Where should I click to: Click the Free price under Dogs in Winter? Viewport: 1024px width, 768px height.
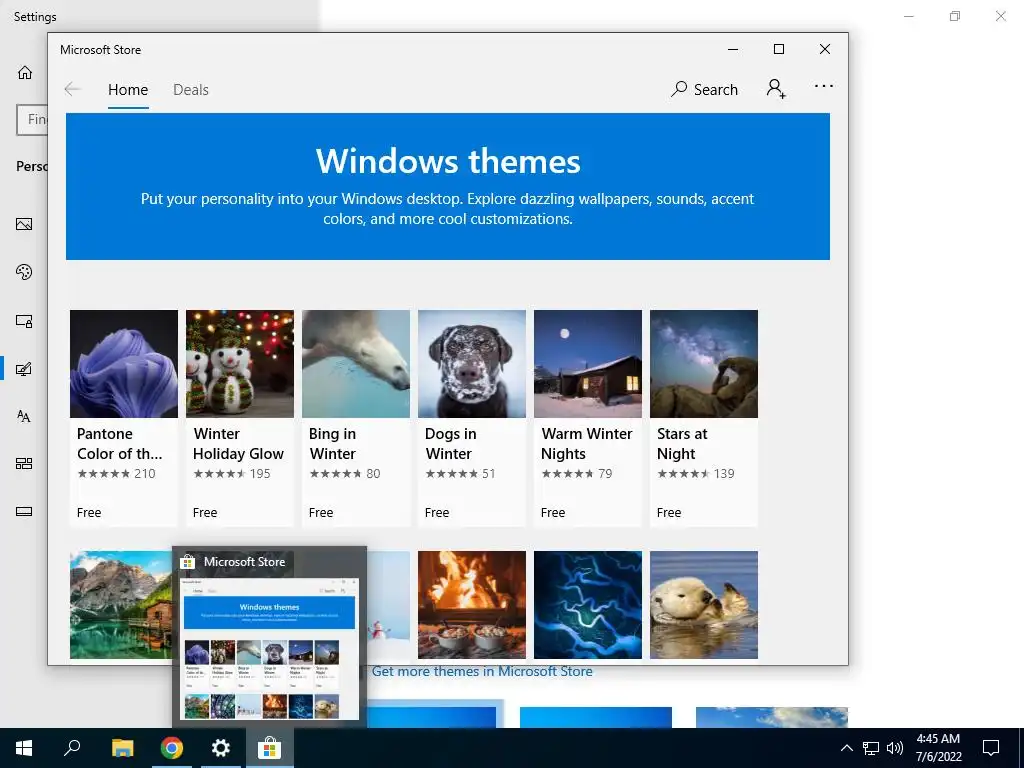(x=437, y=513)
